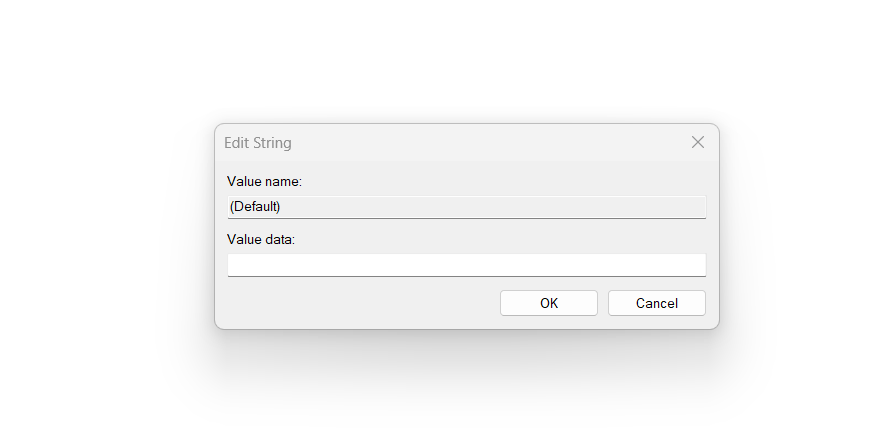Viewport: 888px width, 448px height.
Task: Confirm the string edit with OK
Action: (548, 303)
